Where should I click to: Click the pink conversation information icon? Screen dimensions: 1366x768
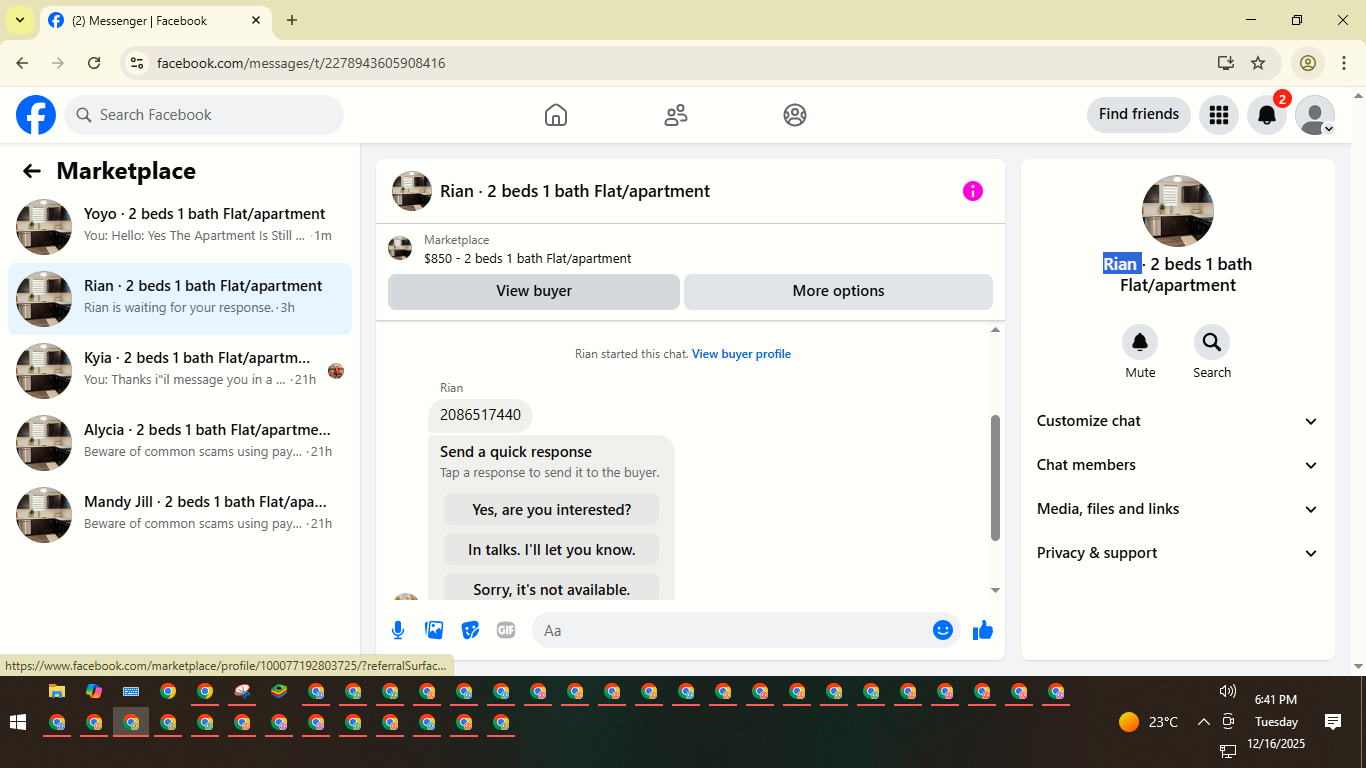pos(973,191)
